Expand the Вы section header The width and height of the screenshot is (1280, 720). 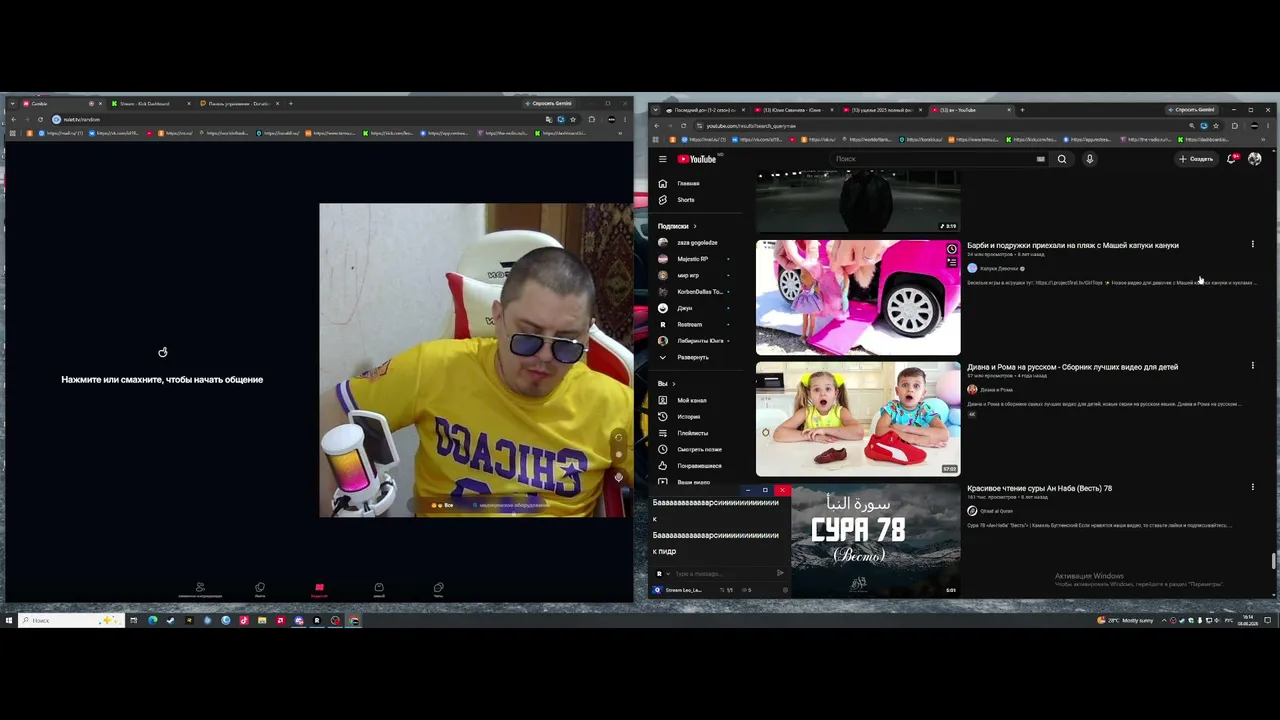(666, 384)
